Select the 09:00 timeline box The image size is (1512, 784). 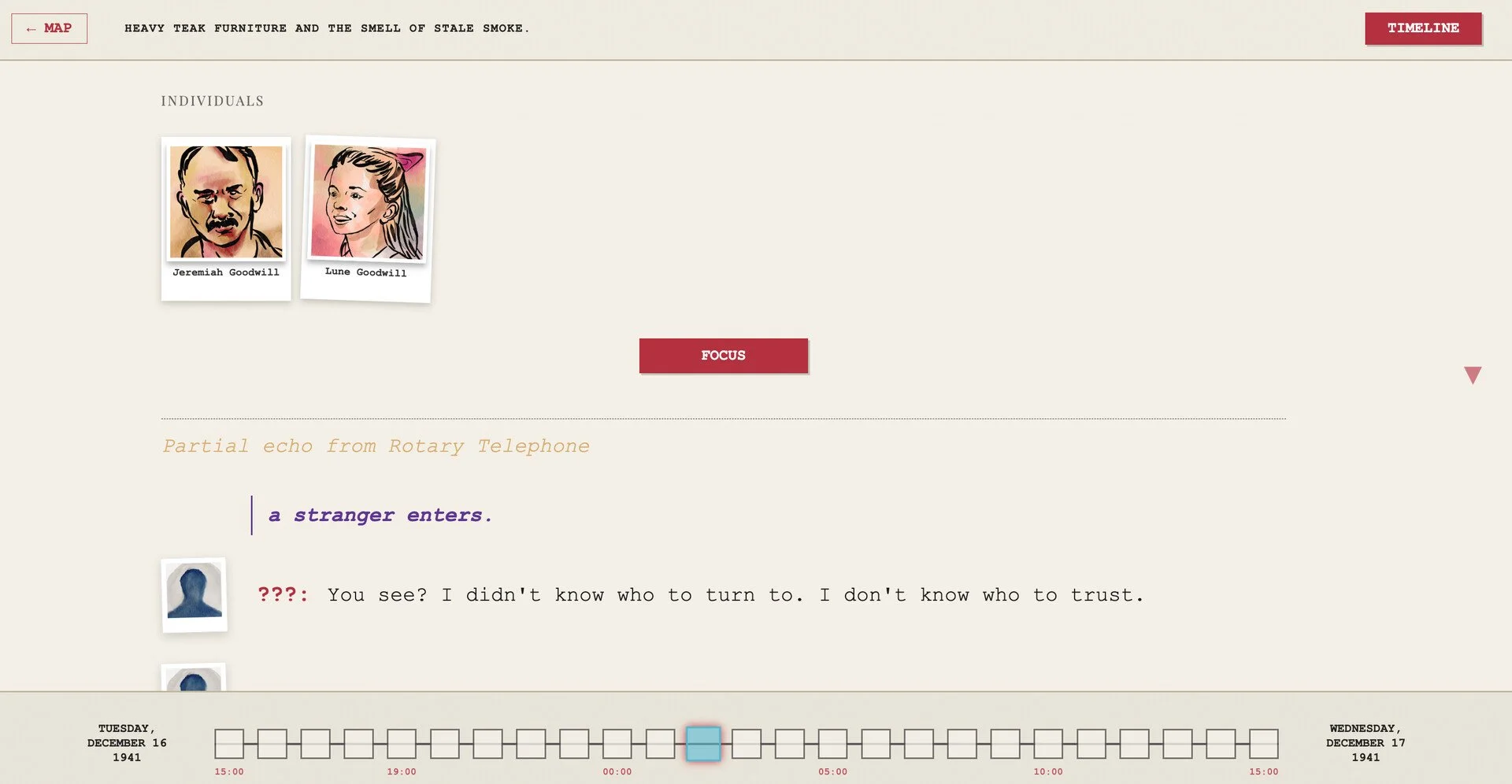coord(1005,744)
